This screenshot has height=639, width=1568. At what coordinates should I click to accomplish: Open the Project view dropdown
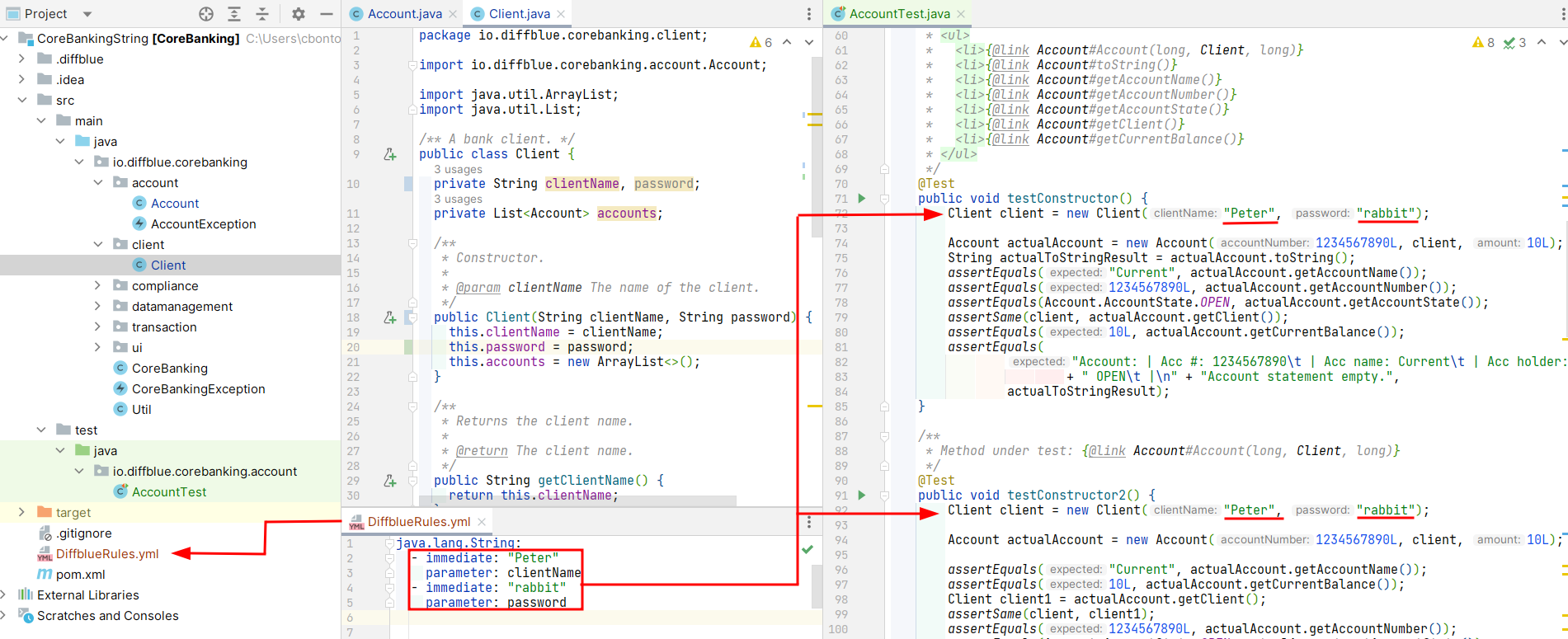click(87, 14)
